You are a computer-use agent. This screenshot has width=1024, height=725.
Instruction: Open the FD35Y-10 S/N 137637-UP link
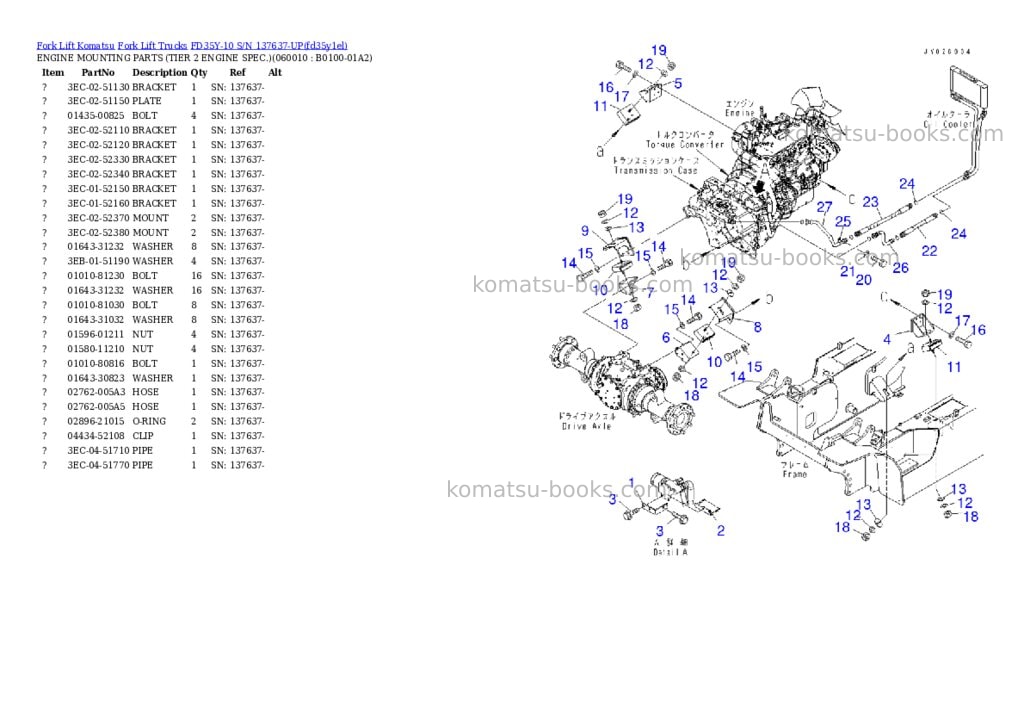pyautogui.click(x=268, y=46)
